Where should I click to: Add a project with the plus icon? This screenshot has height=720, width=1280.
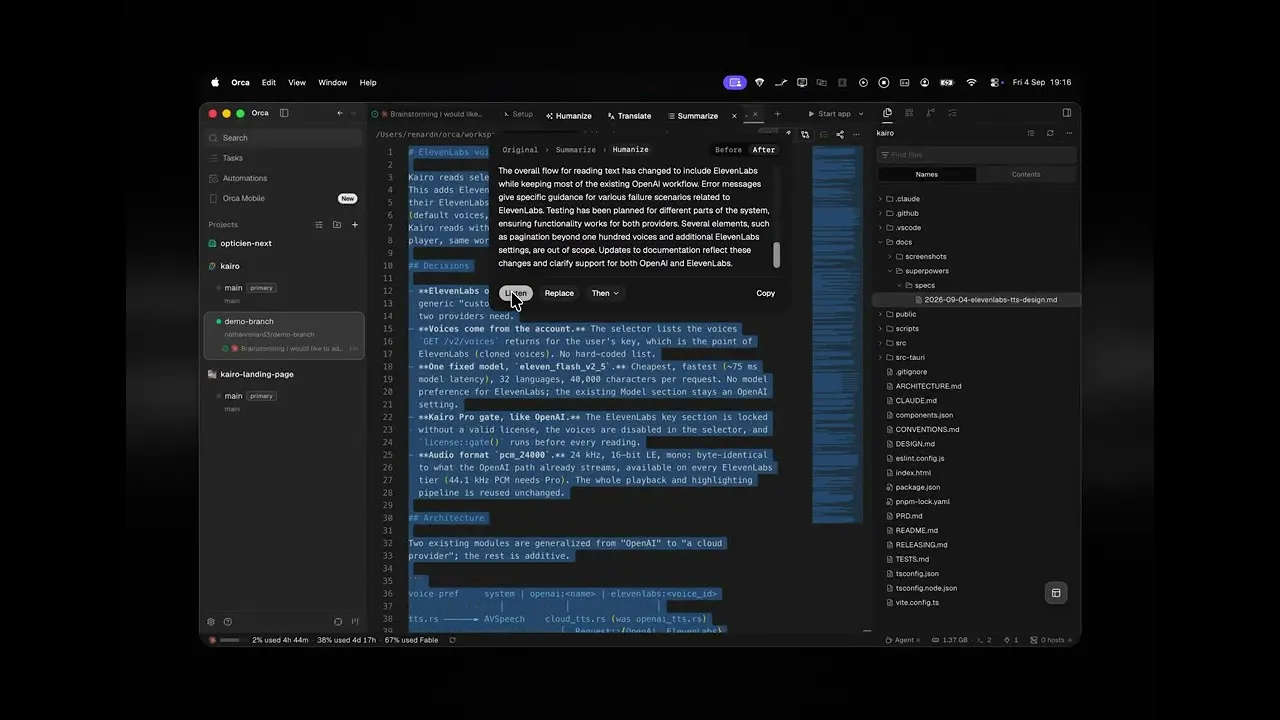[354, 225]
